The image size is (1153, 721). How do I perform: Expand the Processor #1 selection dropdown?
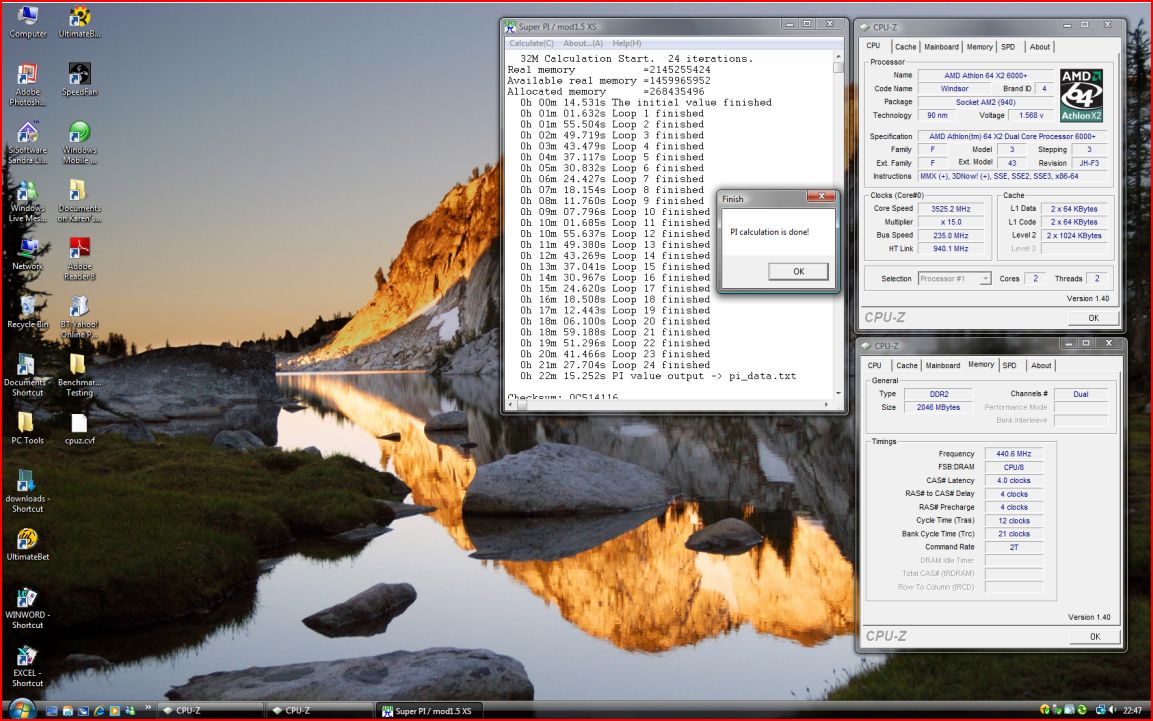(x=985, y=279)
